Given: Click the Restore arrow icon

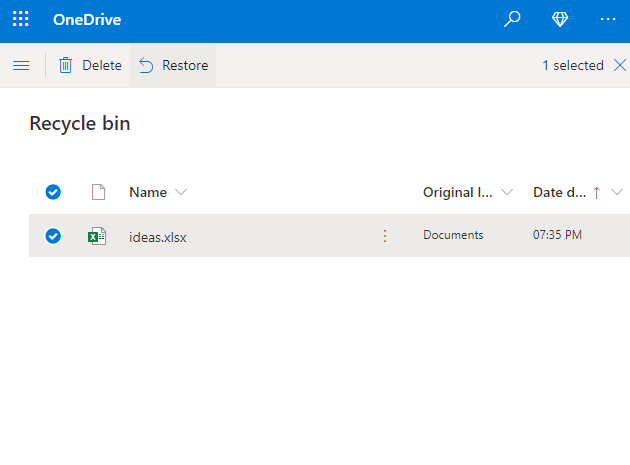Looking at the screenshot, I should click(x=146, y=65).
